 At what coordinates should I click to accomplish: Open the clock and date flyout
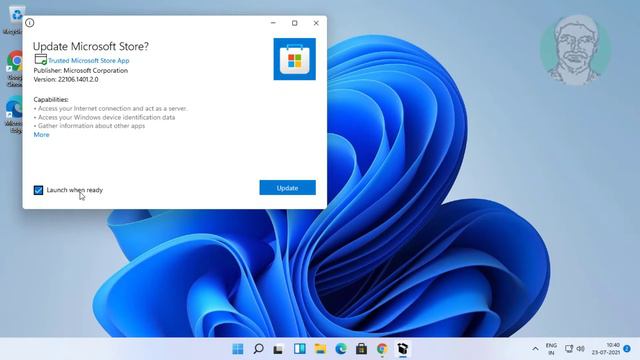(x=606, y=349)
